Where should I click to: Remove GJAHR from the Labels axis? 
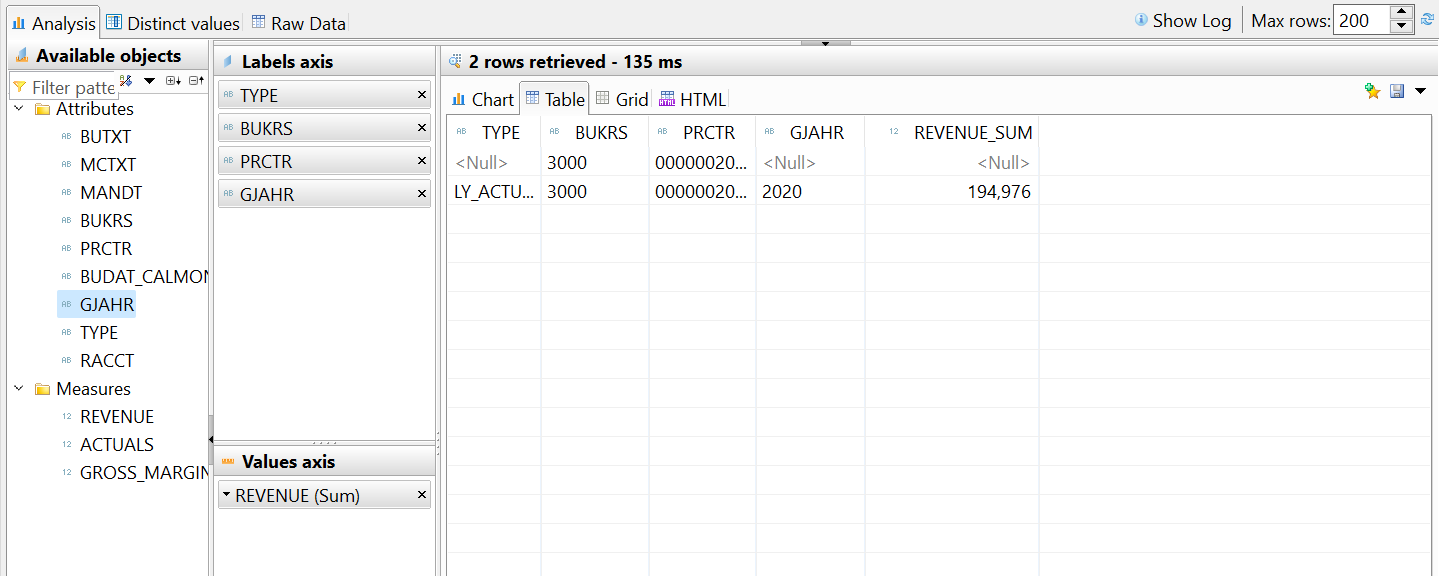(x=421, y=193)
